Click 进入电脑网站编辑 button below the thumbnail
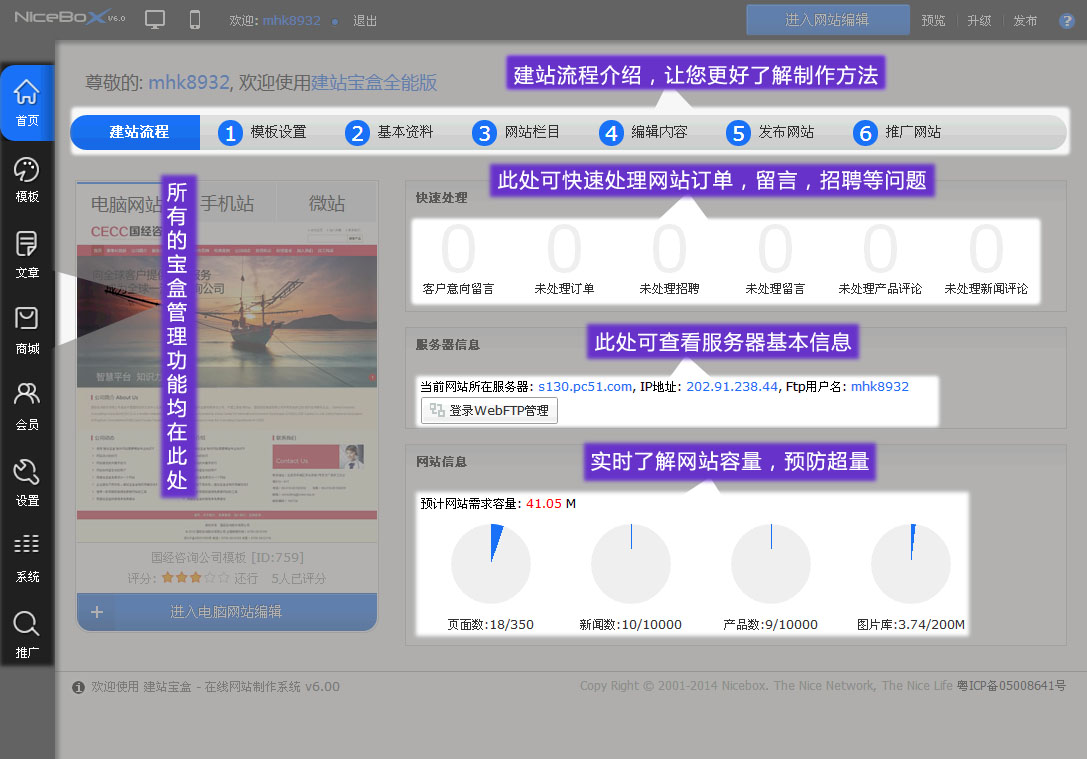Viewport: 1087px width, 759px height. (x=227, y=612)
